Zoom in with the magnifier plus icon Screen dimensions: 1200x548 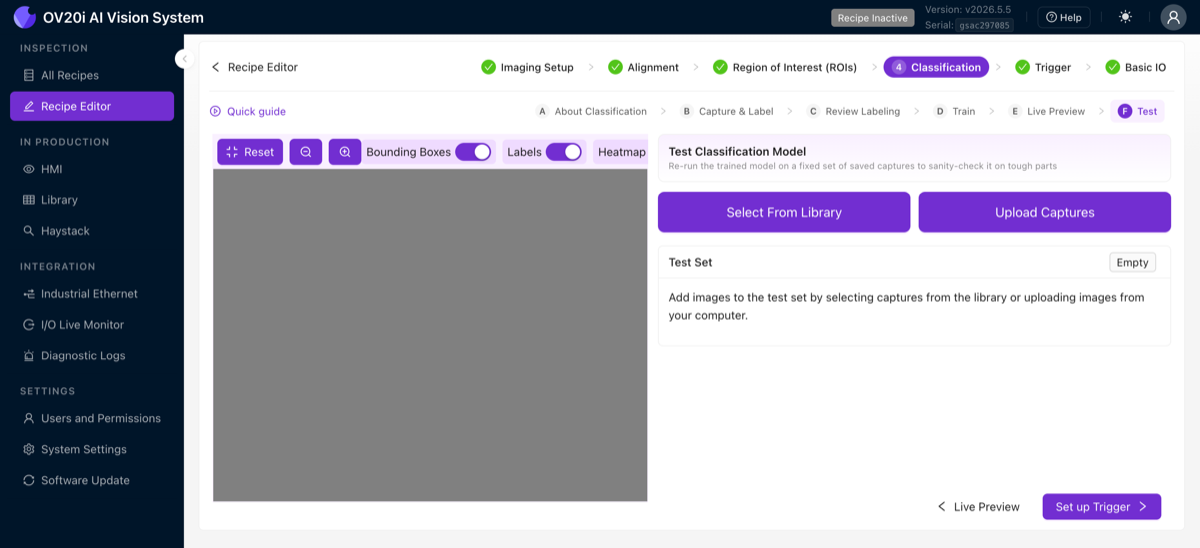[345, 152]
